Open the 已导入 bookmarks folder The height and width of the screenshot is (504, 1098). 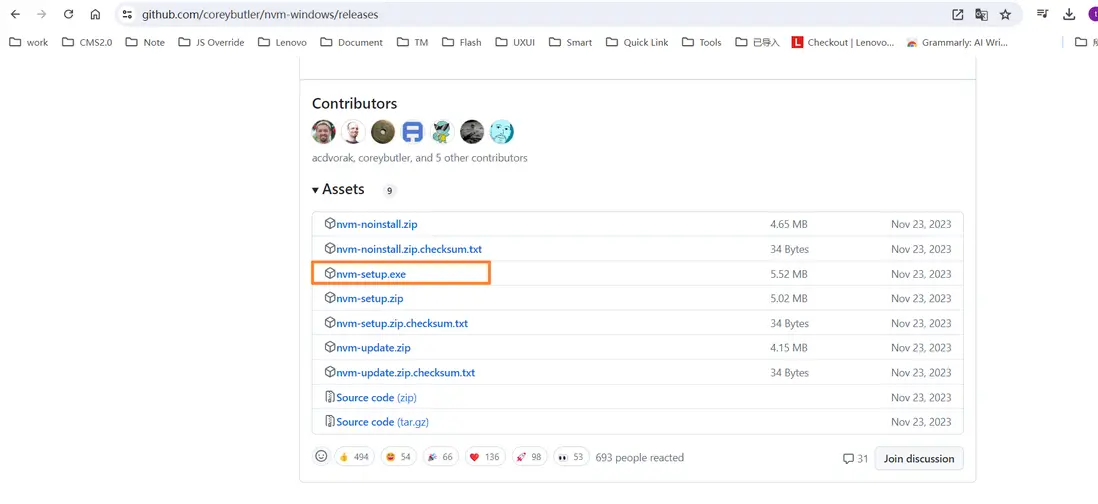coord(757,42)
